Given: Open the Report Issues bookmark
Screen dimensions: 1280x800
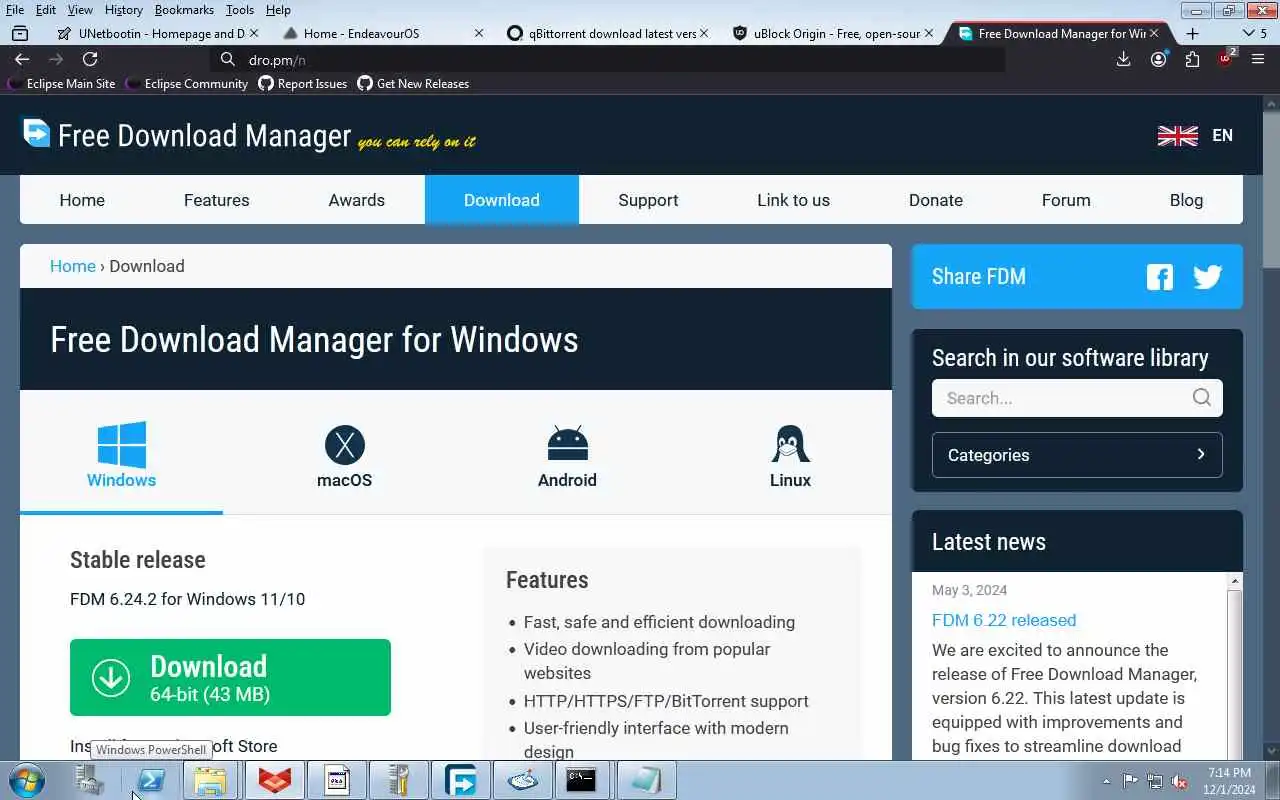Looking at the screenshot, I should [303, 84].
